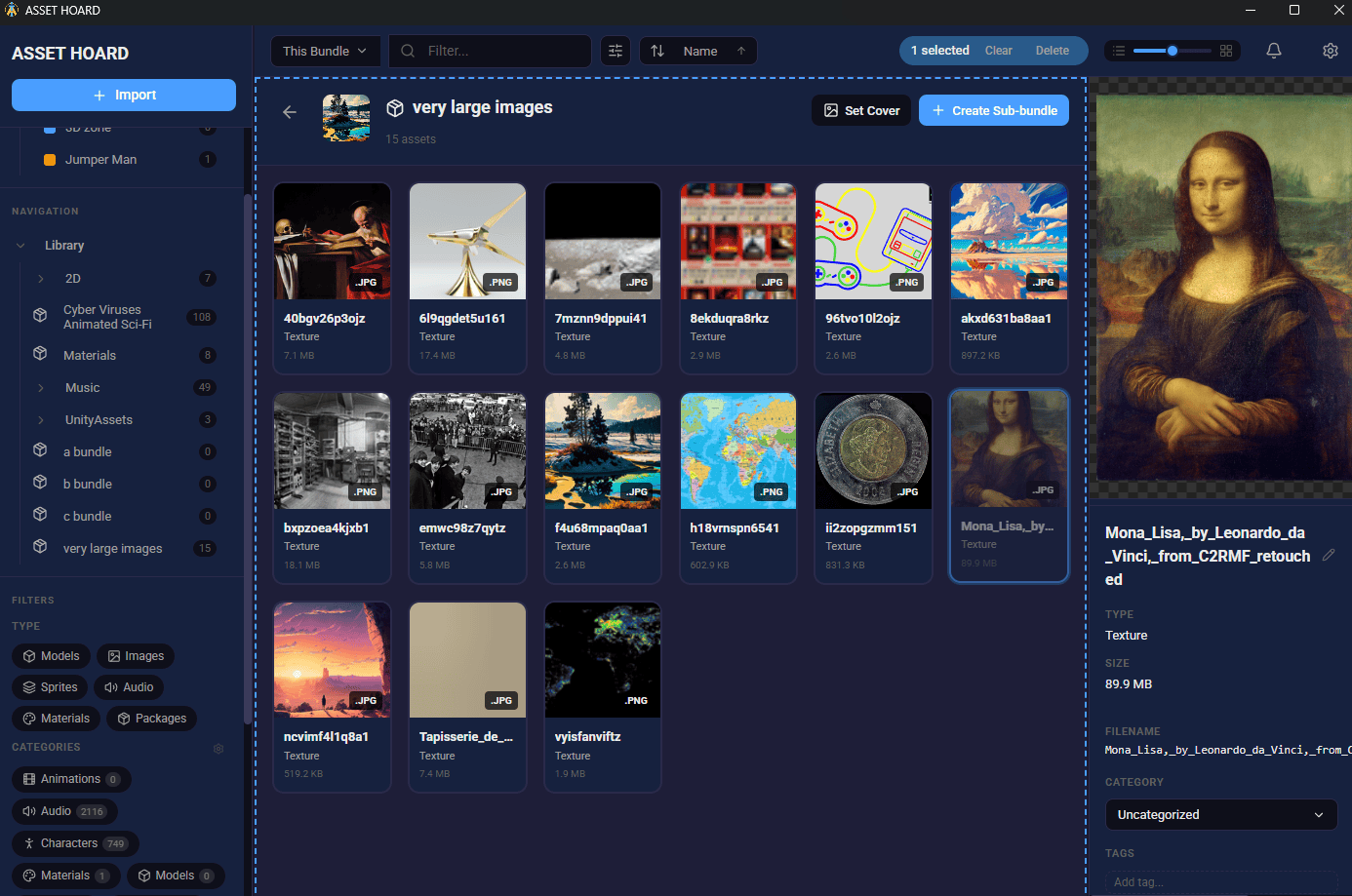
Task: Toggle the Models type filter
Action: point(51,656)
